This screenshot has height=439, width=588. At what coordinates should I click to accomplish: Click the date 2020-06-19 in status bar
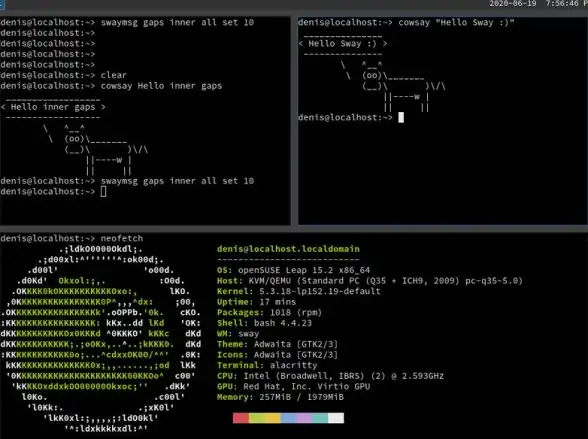(513, 4)
